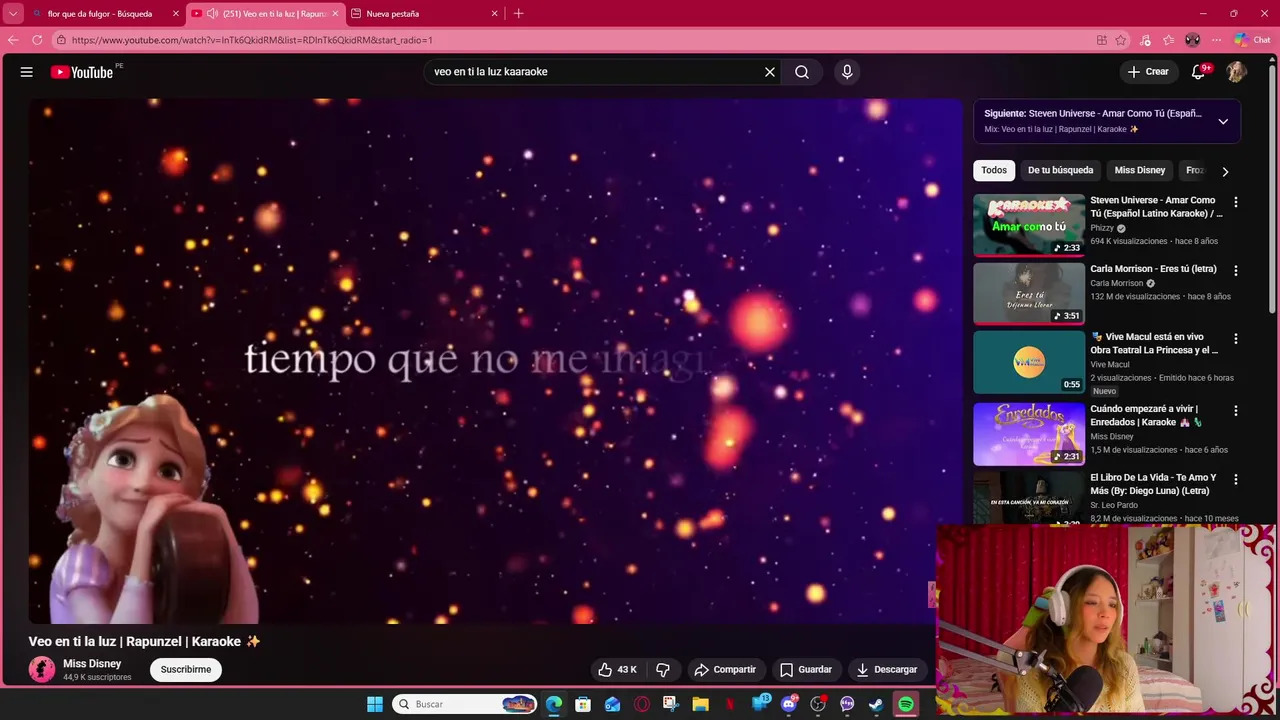Open Spotify from the taskbar
This screenshot has height=720, width=1280.
pos(906,704)
